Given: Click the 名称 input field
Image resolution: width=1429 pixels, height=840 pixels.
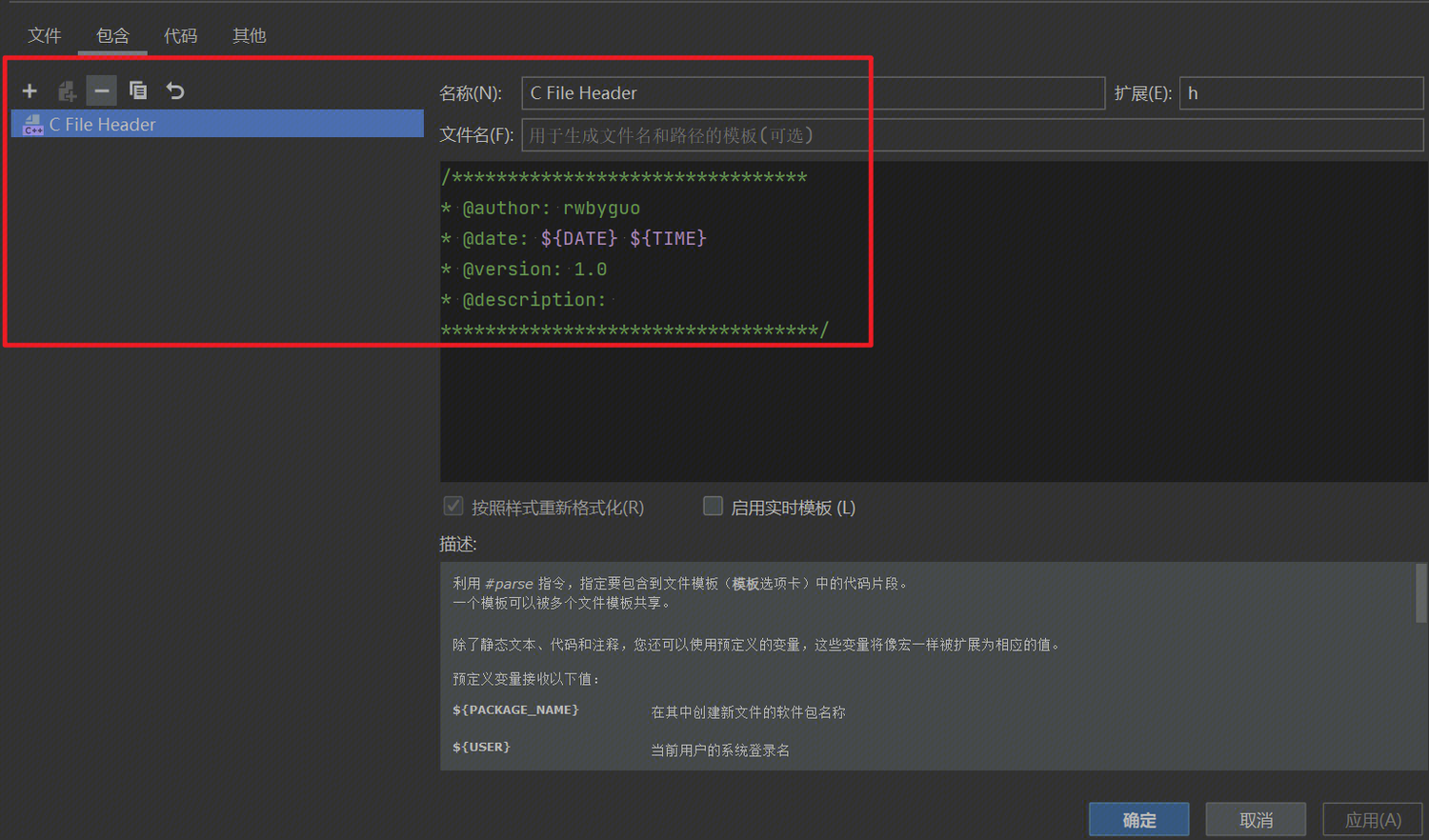Looking at the screenshot, I should tap(812, 93).
